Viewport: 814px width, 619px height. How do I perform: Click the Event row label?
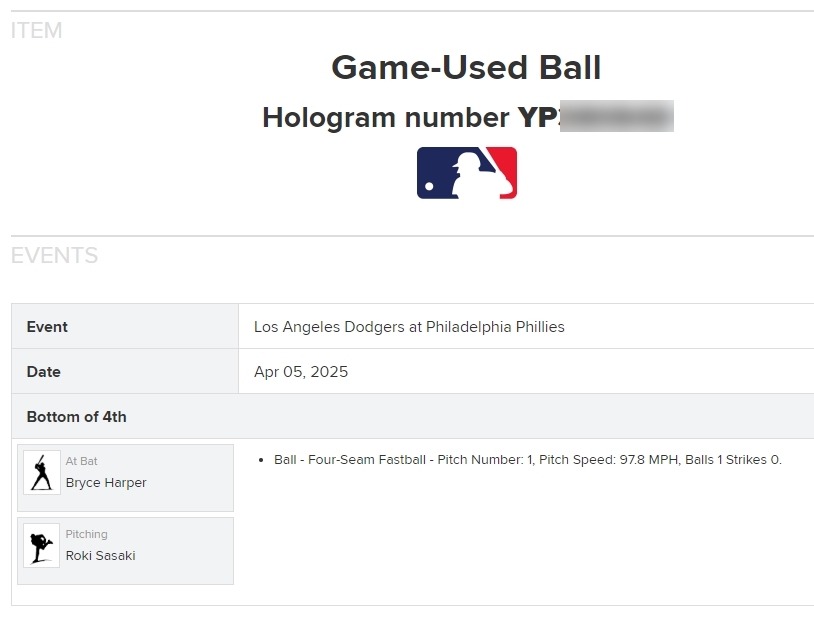click(x=47, y=327)
